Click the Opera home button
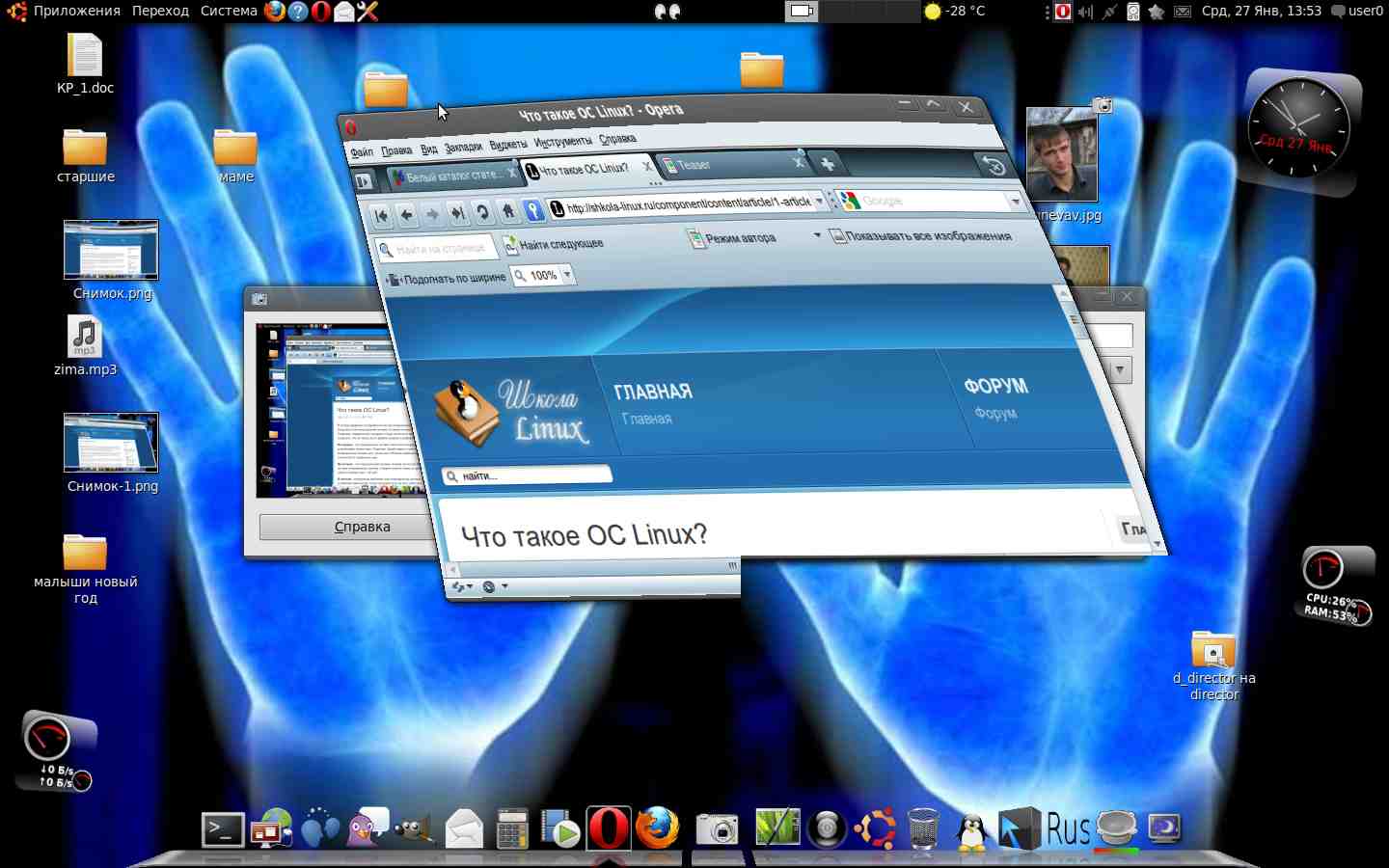This screenshot has width=1389, height=868. (508, 211)
